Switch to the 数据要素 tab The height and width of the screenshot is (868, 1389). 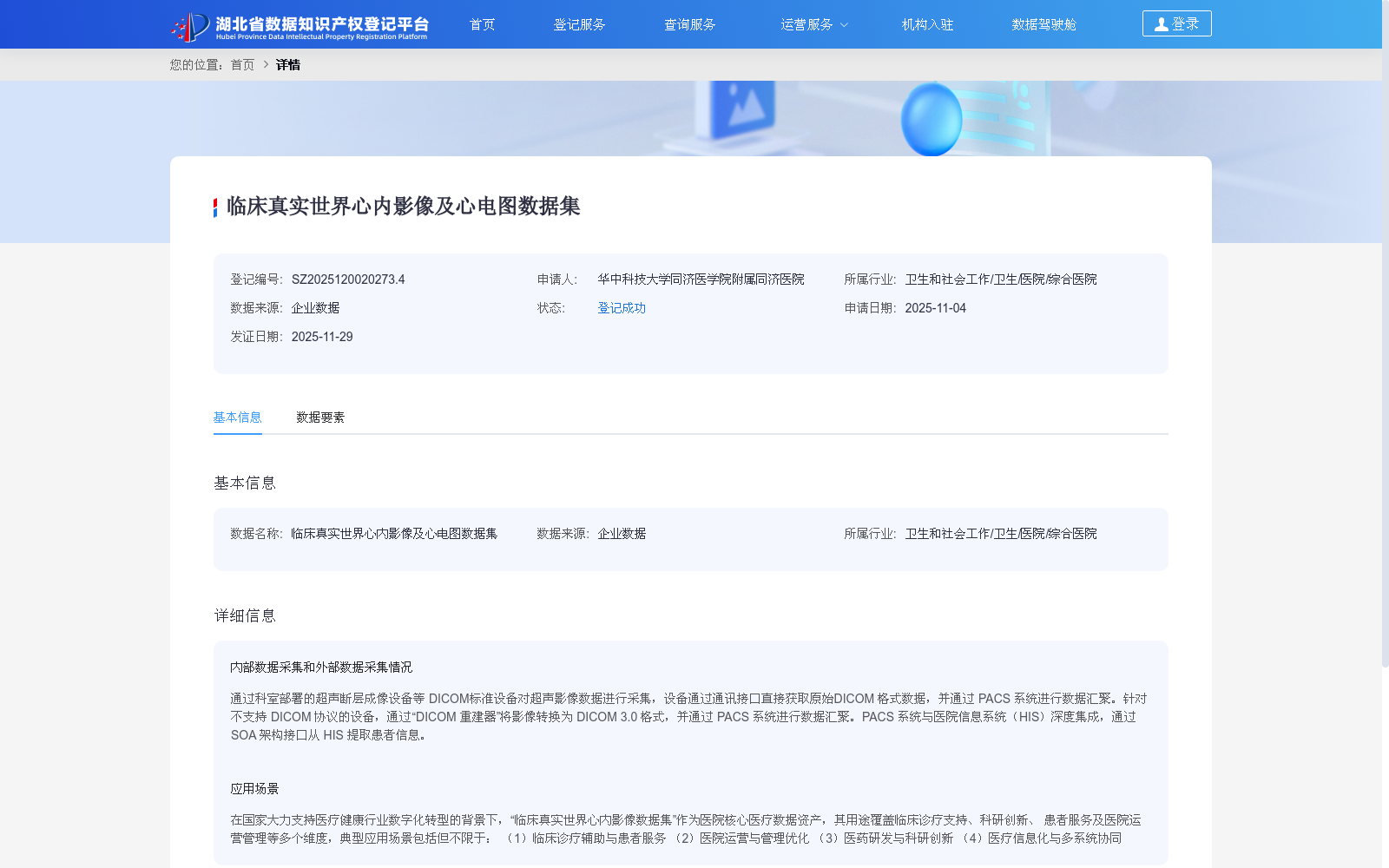click(320, 418)
